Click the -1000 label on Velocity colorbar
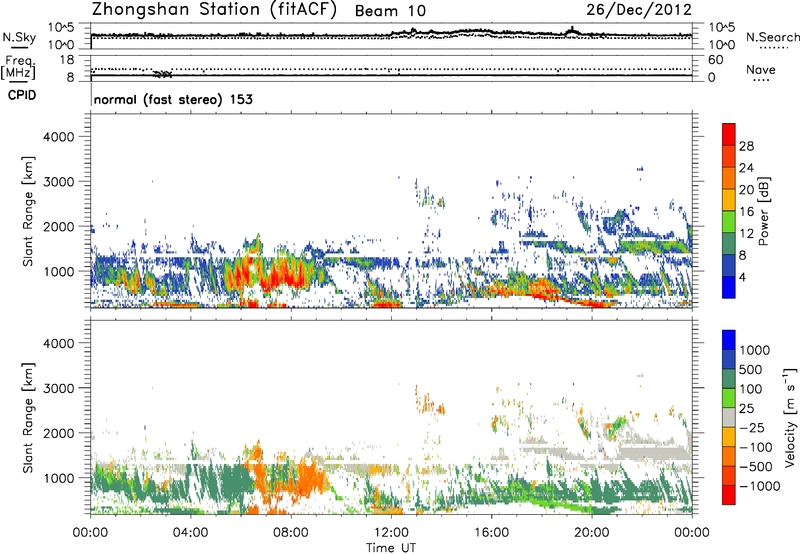This screenshot has height=554, width=800. click(760, 486)
